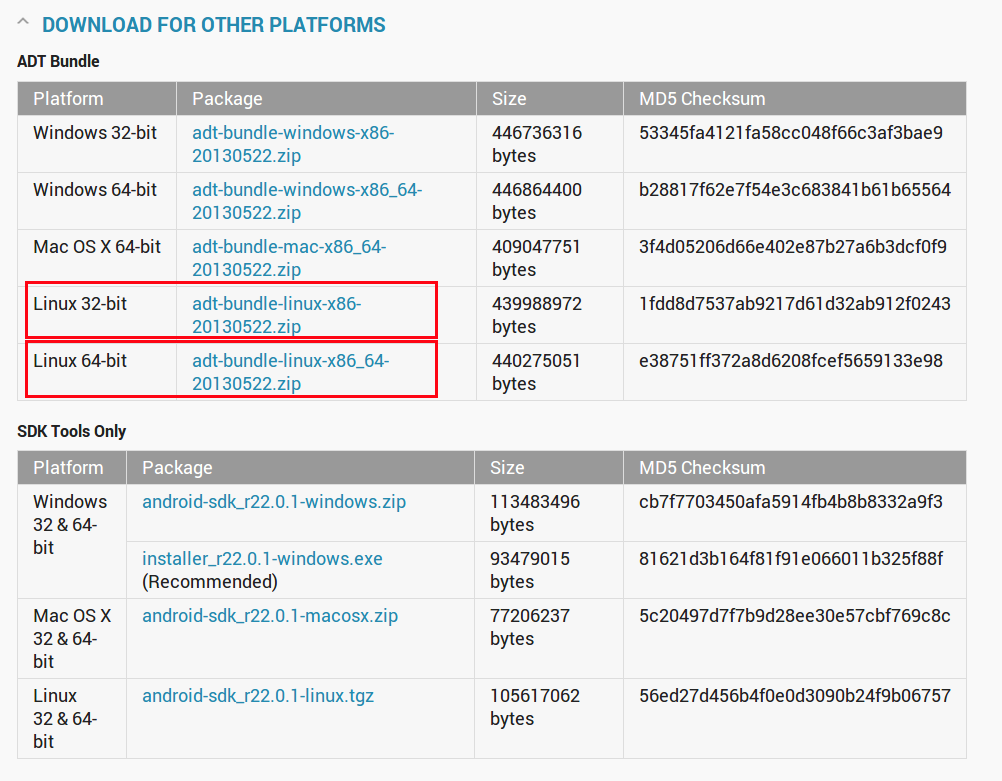The image size is (1002, 781).
Task: Click the size 439988972 bytes
Action: pos(537,314)
